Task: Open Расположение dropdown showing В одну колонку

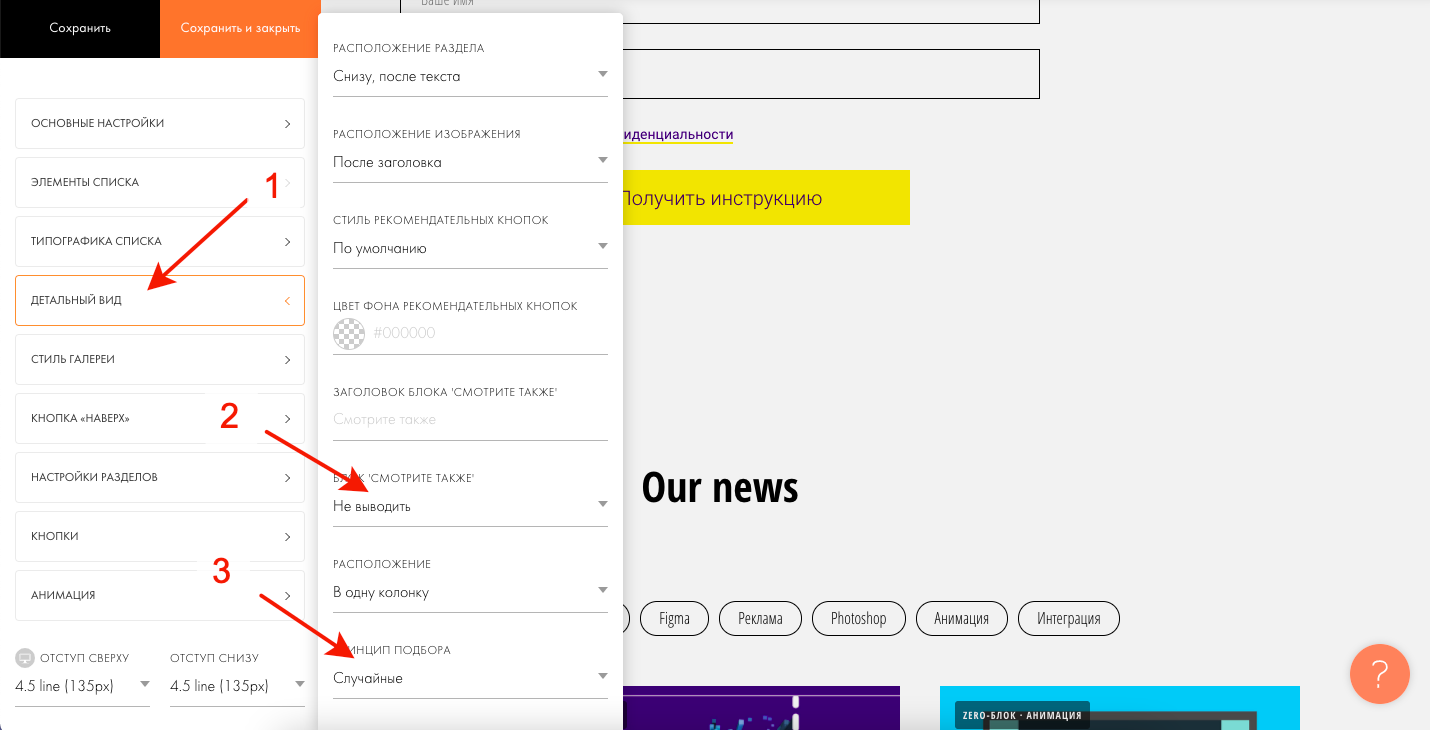Action: [470, 592]
